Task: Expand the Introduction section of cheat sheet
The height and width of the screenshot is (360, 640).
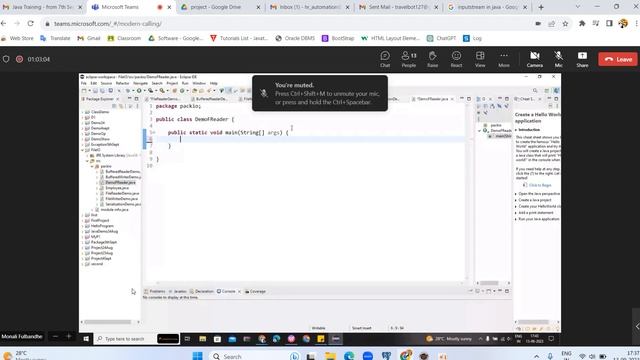Action: point(516,130)
